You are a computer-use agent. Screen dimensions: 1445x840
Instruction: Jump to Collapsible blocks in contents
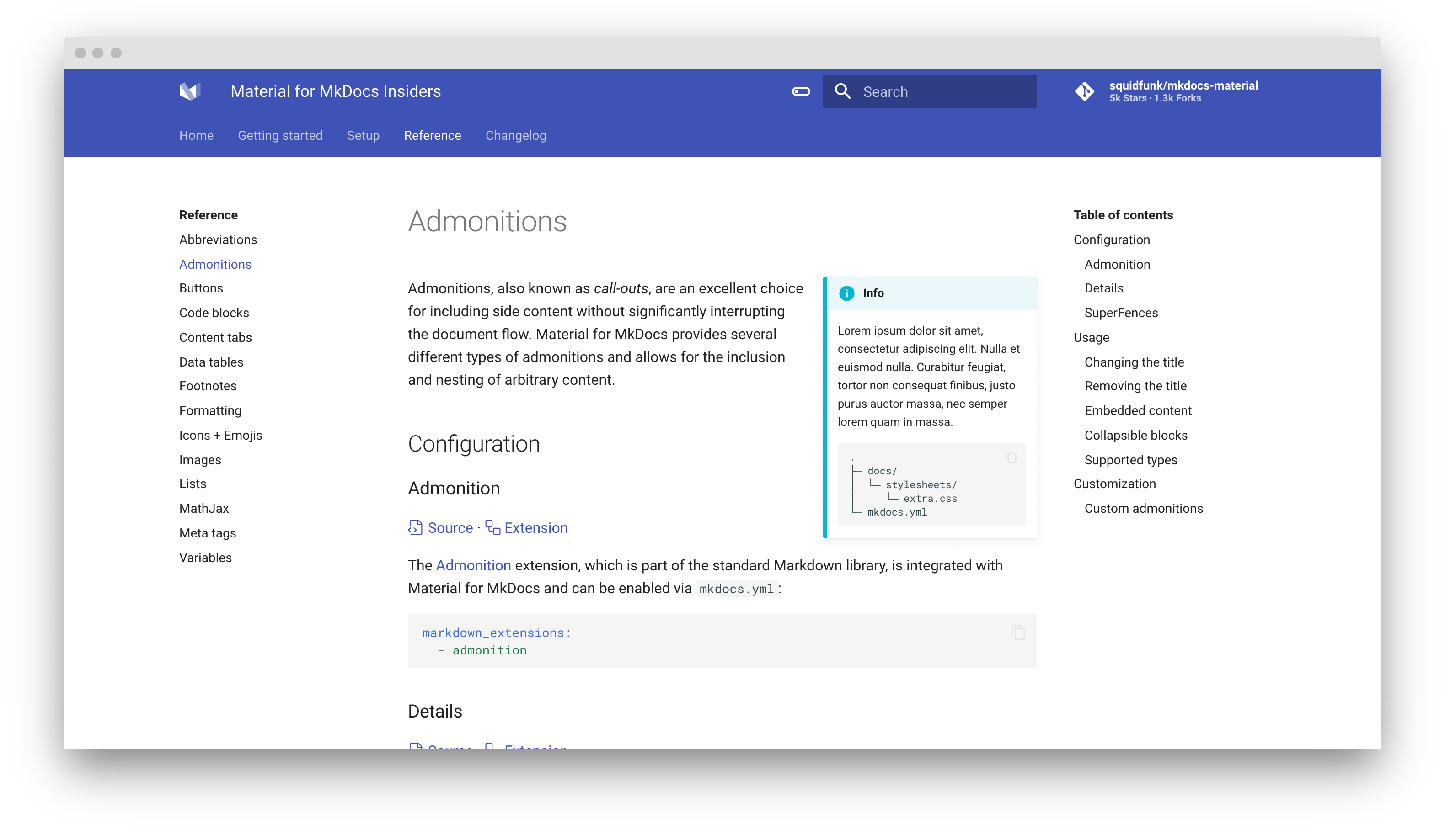1135,436
